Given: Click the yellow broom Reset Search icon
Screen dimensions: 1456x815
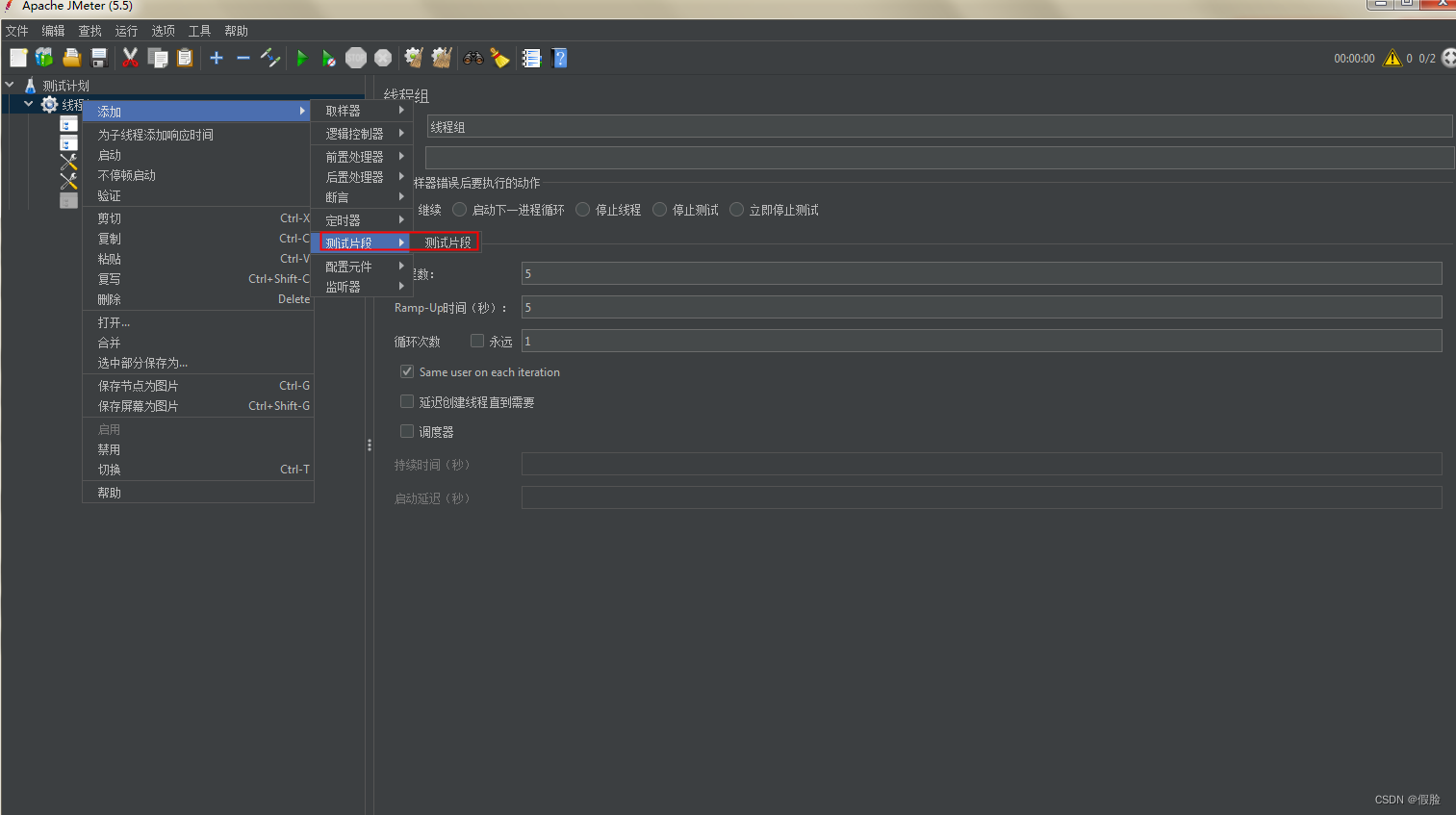Looking at the screenshot, I should point(499,58).
